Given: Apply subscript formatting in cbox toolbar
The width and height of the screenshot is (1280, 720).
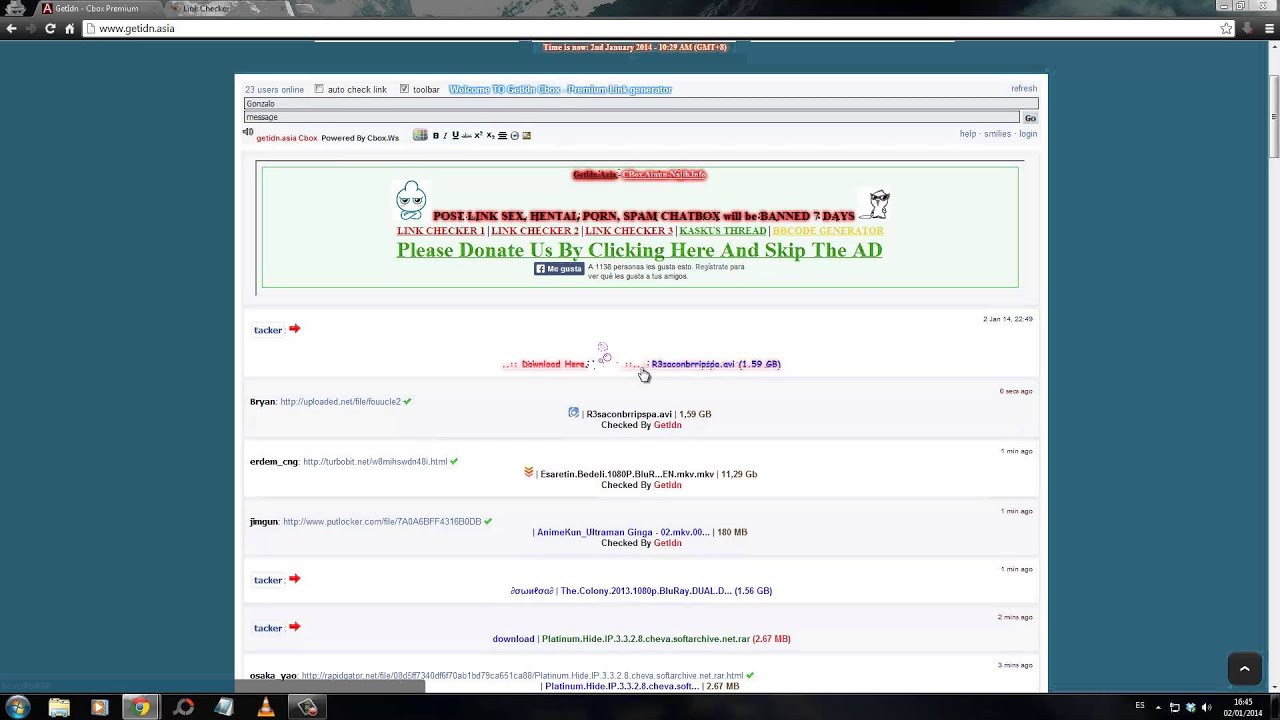Looking at the screenshot, I should pyautogui.click(x=490, y=135).
